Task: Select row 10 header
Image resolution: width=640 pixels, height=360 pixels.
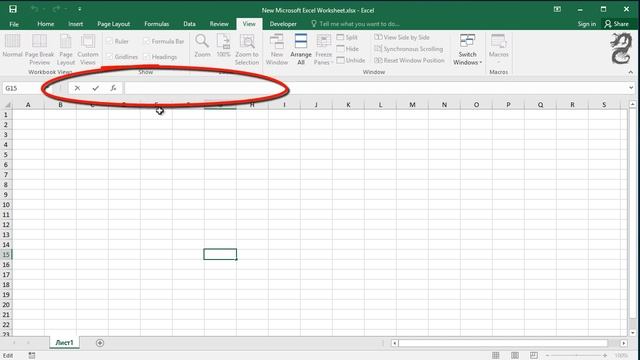Action: [6, 204]
